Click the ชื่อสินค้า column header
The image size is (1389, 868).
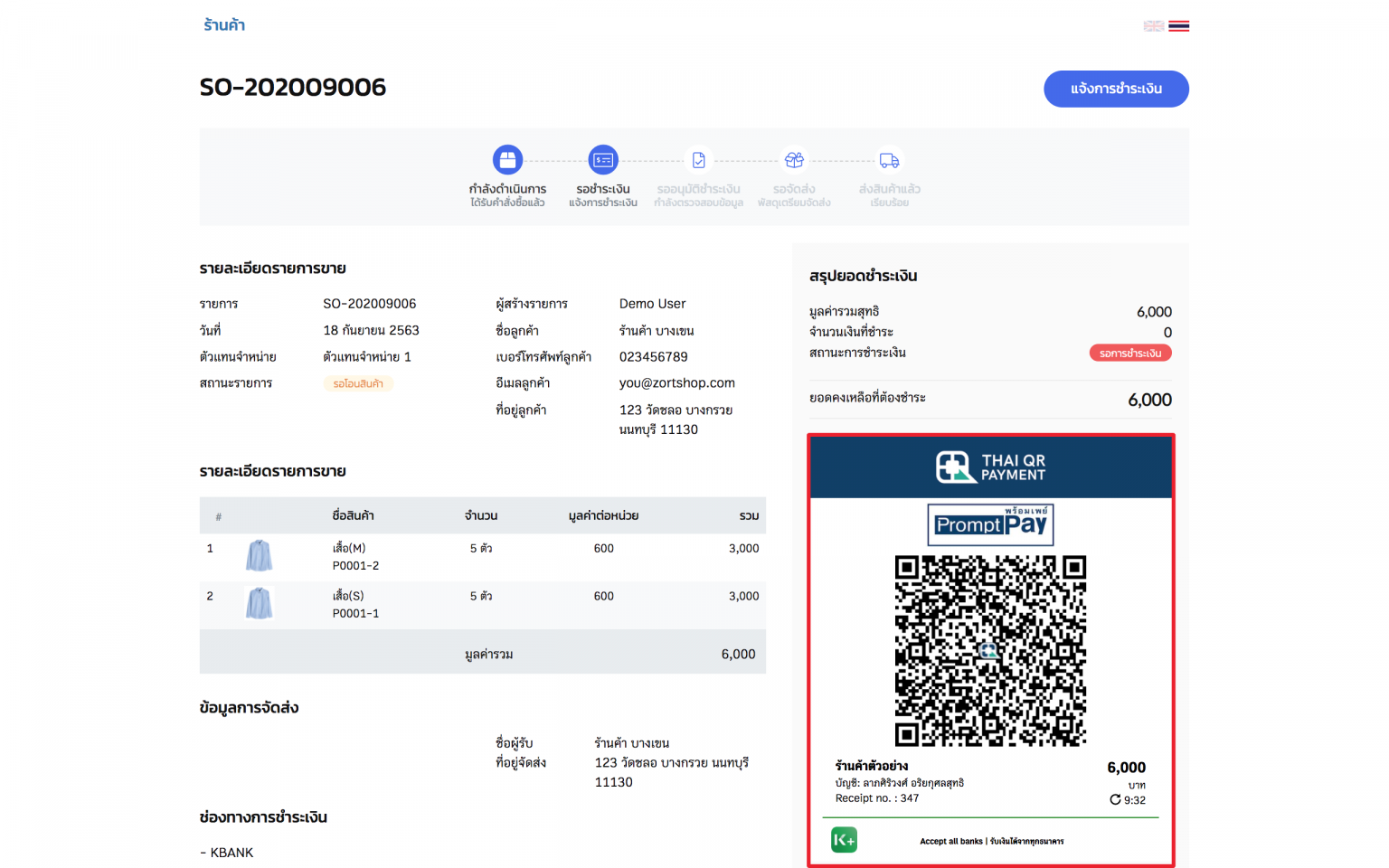coord(354,515)
